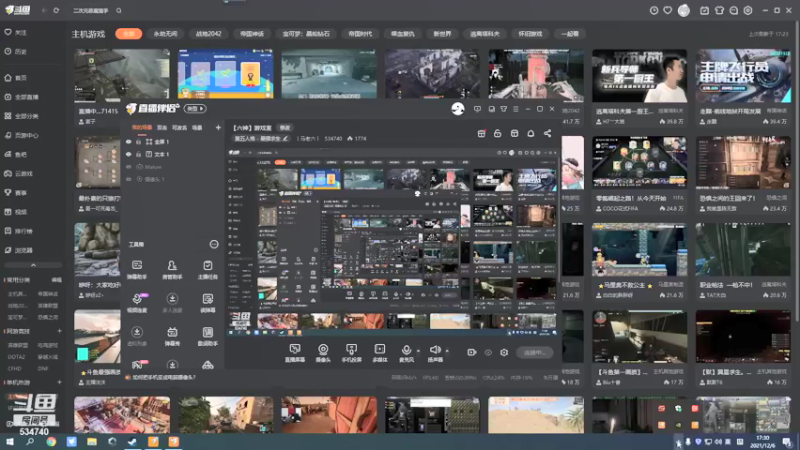This screenshot has height=450, width=800.
Task: Switch to the 我的场景 tab
Action: click(x=142, y=128)
